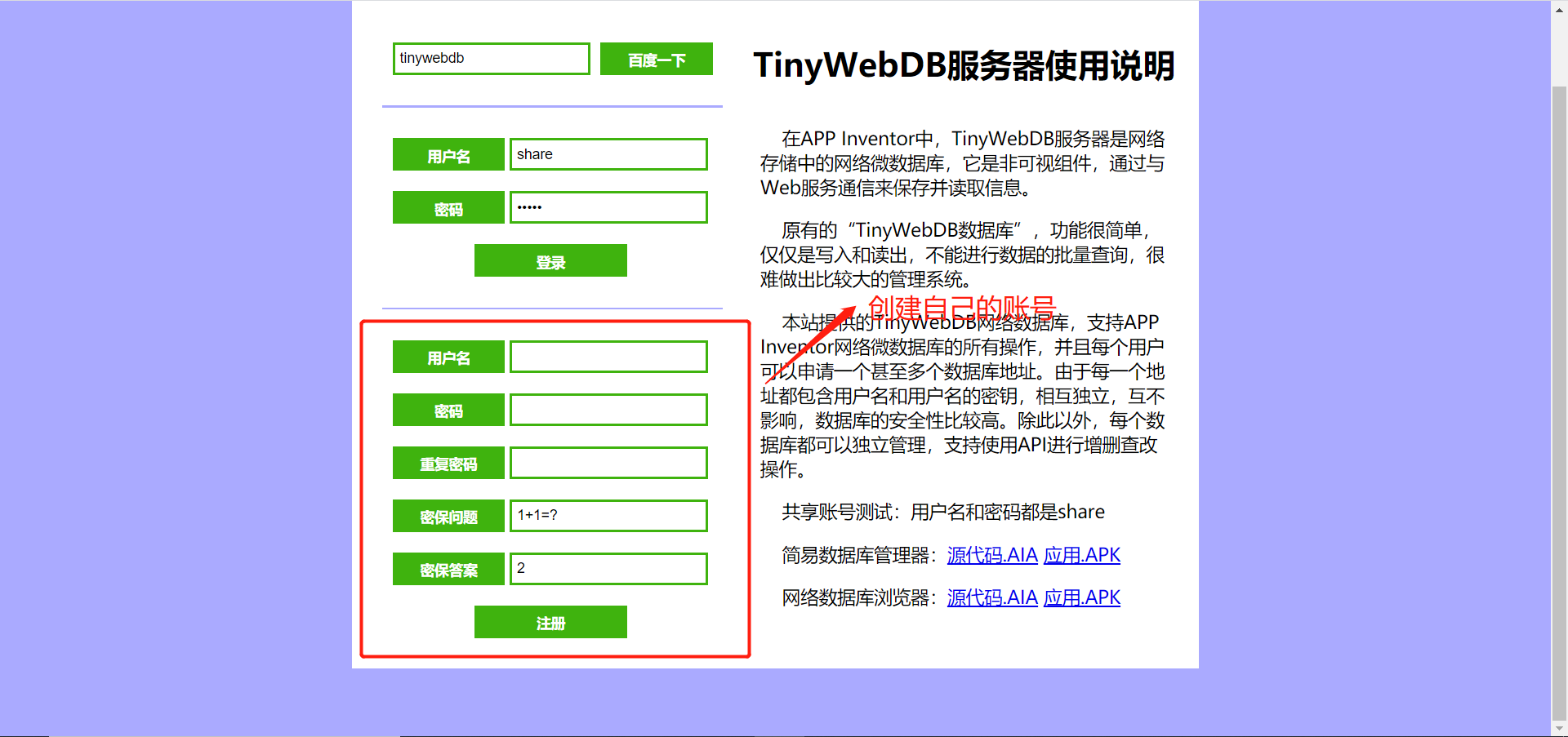Click the search box containing tinywebdb

click(491, 59)
